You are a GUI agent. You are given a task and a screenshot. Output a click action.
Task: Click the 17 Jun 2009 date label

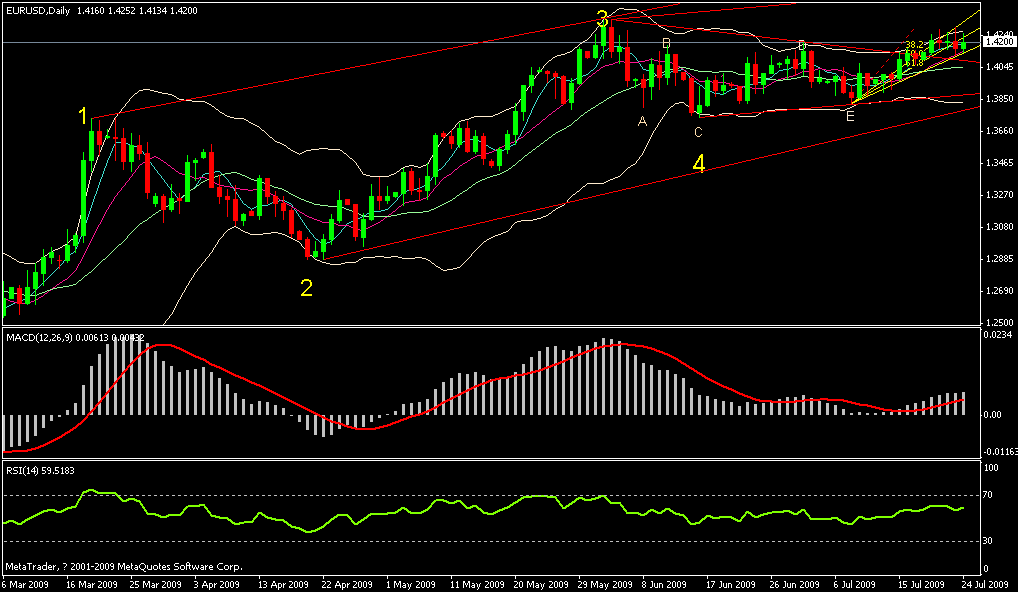731,584
